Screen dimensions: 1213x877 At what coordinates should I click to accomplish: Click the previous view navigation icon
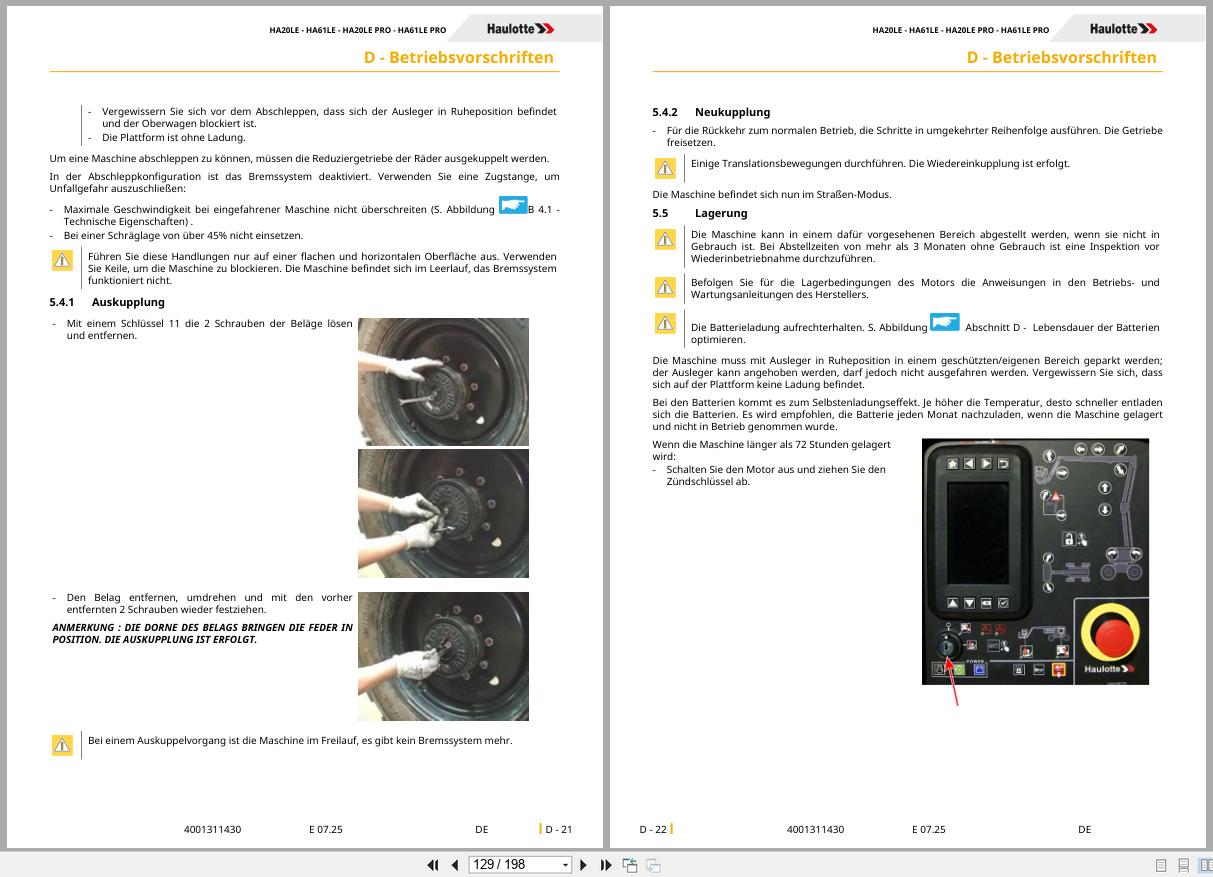(630, 865)
